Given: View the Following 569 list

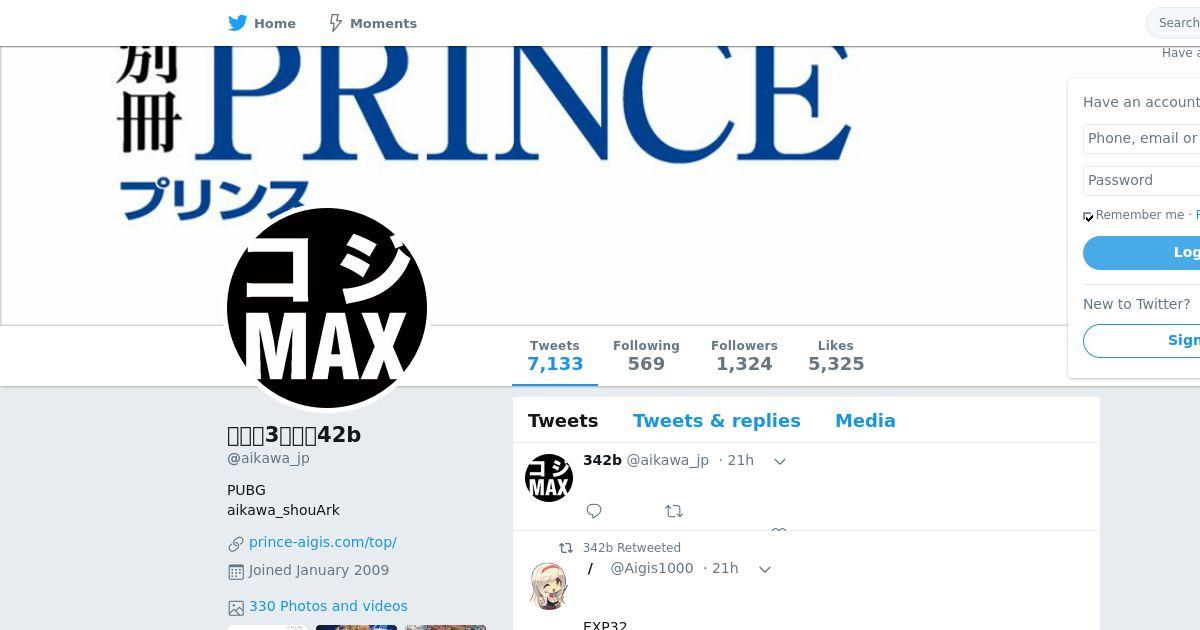Looking at the screenshot, I should click(x=646, y=356).
